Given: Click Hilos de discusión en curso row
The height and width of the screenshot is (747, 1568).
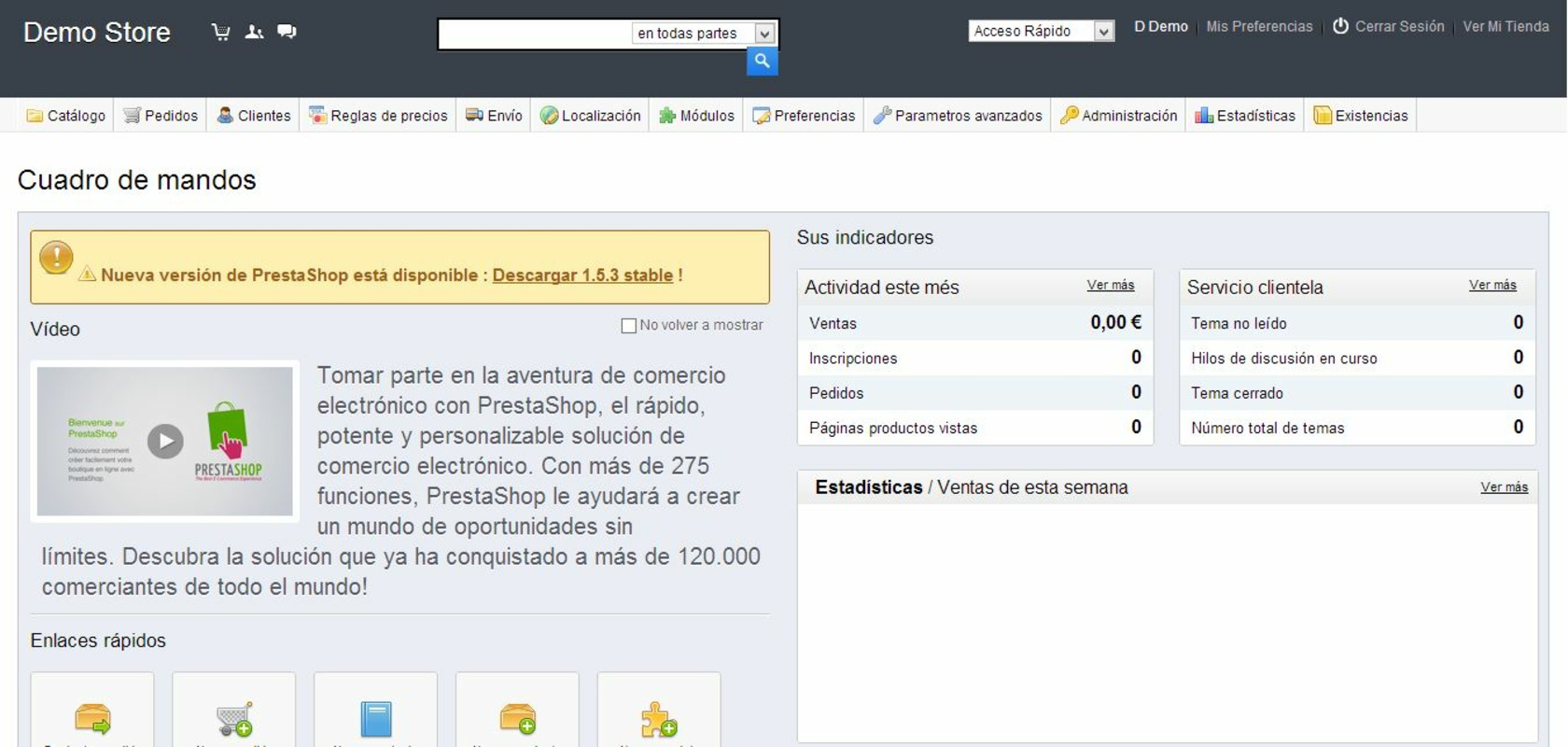Looking at the screenshot, I should 1357,359.
